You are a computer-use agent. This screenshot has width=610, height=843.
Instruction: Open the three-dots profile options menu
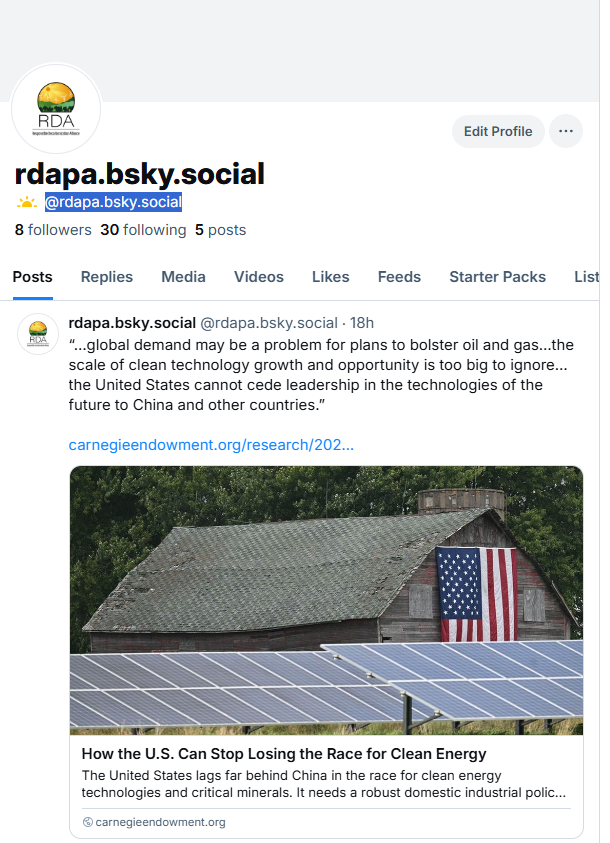[566, 131]
